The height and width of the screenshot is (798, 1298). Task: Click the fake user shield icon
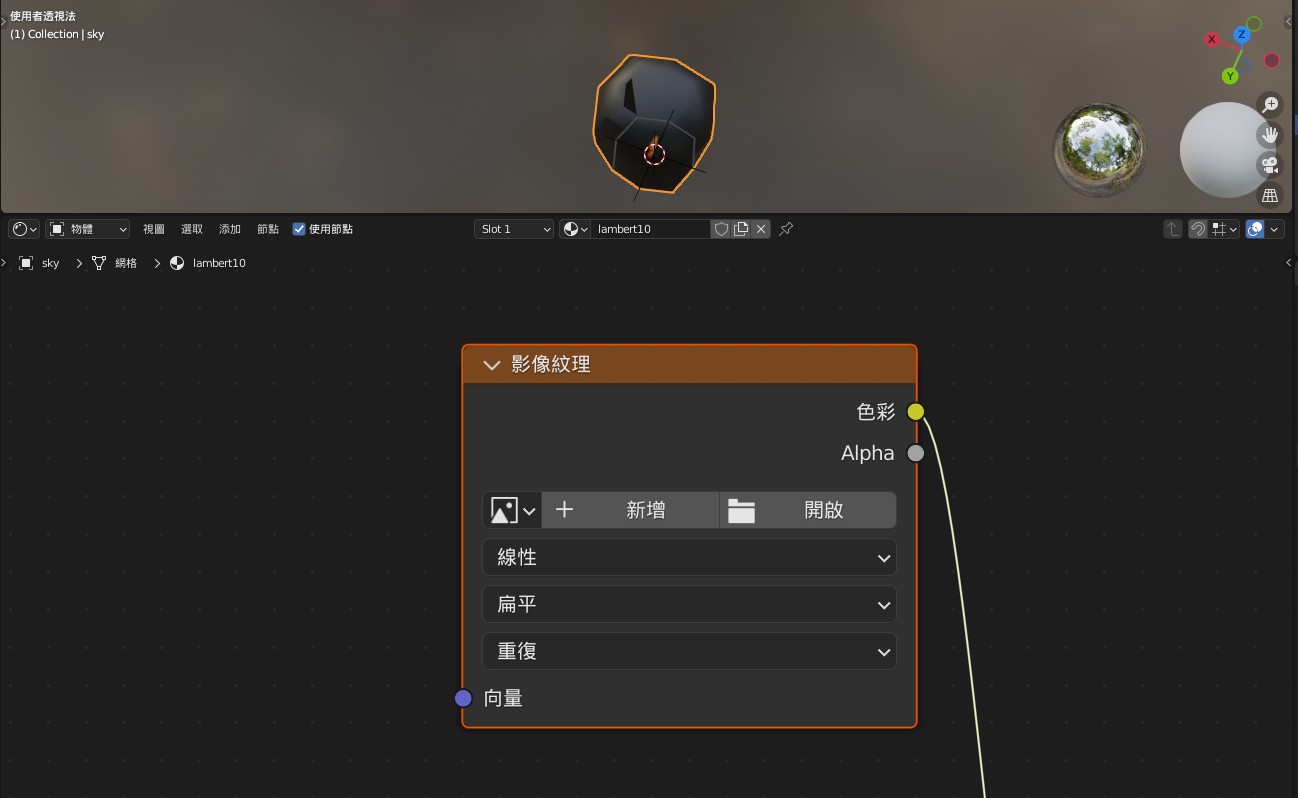point(721,229)
